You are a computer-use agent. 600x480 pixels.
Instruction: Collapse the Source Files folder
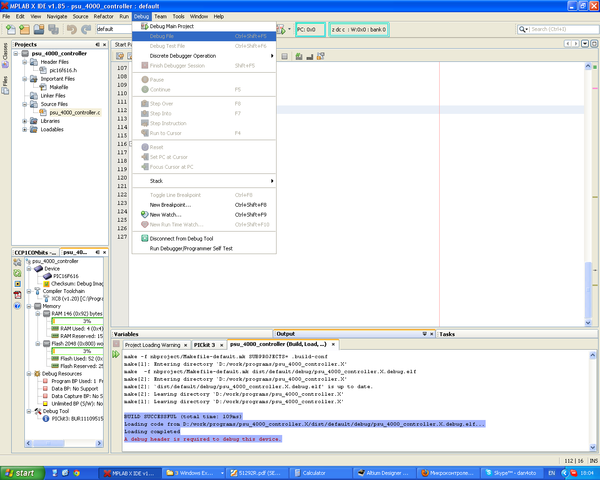click(24, 104)
